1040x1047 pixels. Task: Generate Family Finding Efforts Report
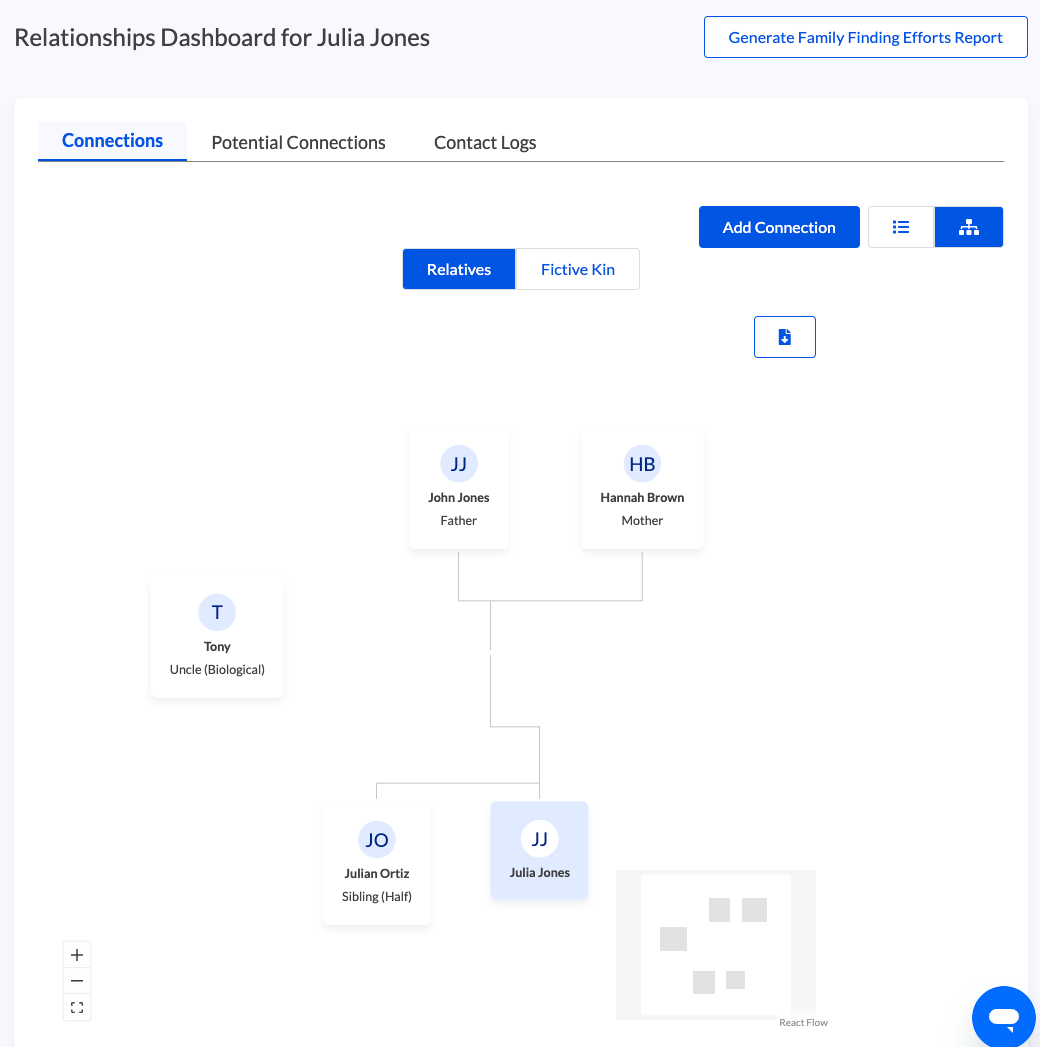(x=865, y=37)
